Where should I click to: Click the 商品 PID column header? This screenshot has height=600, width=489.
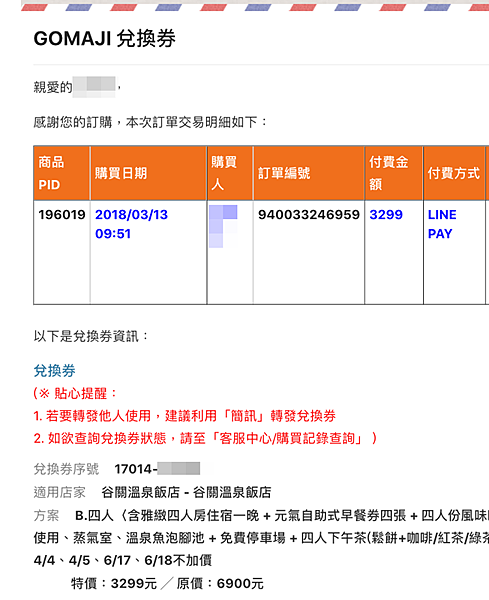62,173
